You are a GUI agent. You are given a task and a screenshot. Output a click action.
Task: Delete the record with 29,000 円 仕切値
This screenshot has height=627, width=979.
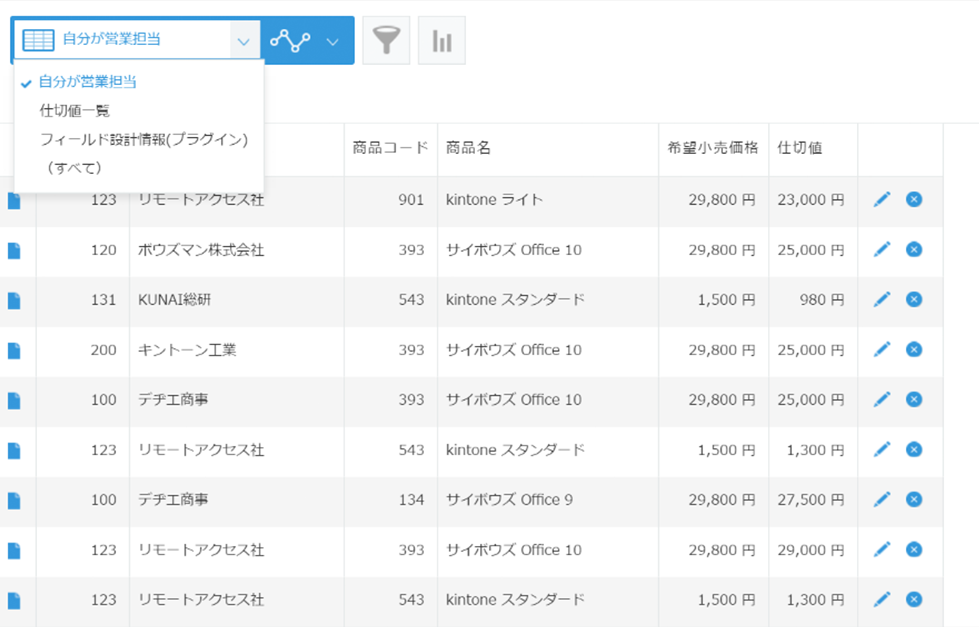pyautogui.click(x=914, y=549)
